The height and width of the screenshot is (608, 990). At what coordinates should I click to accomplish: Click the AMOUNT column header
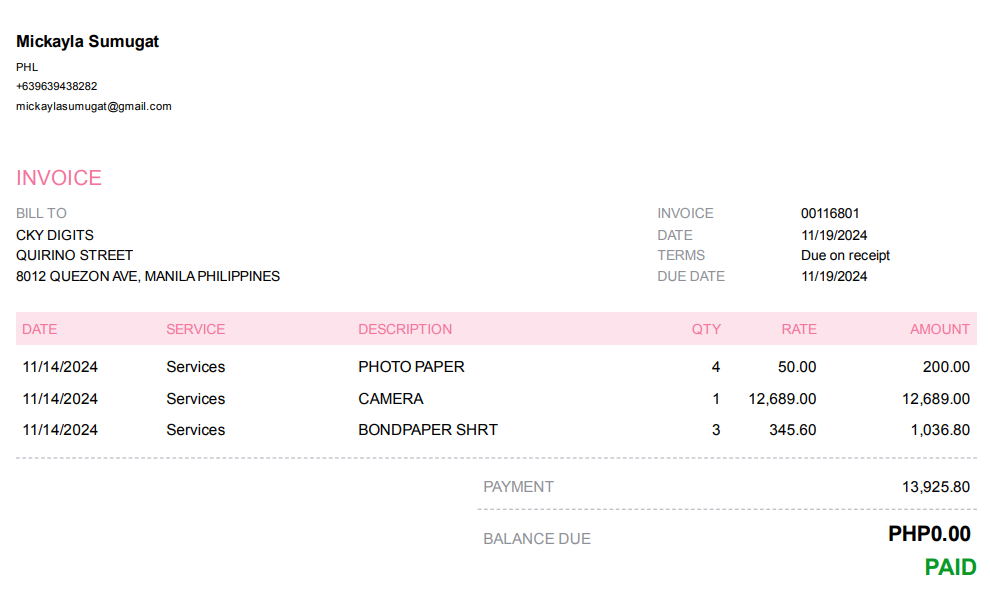coord(939,329)
